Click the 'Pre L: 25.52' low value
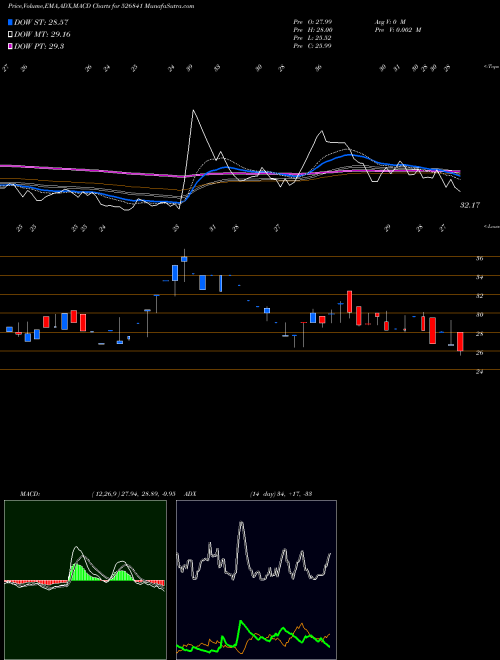 (x=313, y=38)
